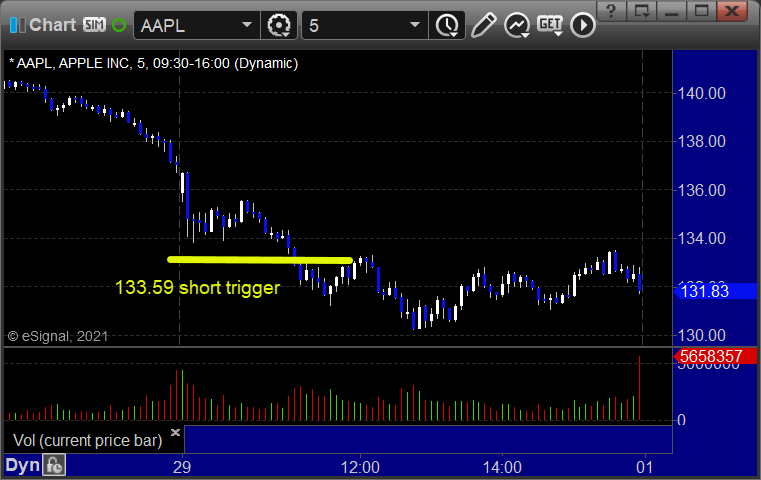
Task: Click the AAPL, APPLE INC chart title text
Action: pyautogui.click(x=154, y=63)
